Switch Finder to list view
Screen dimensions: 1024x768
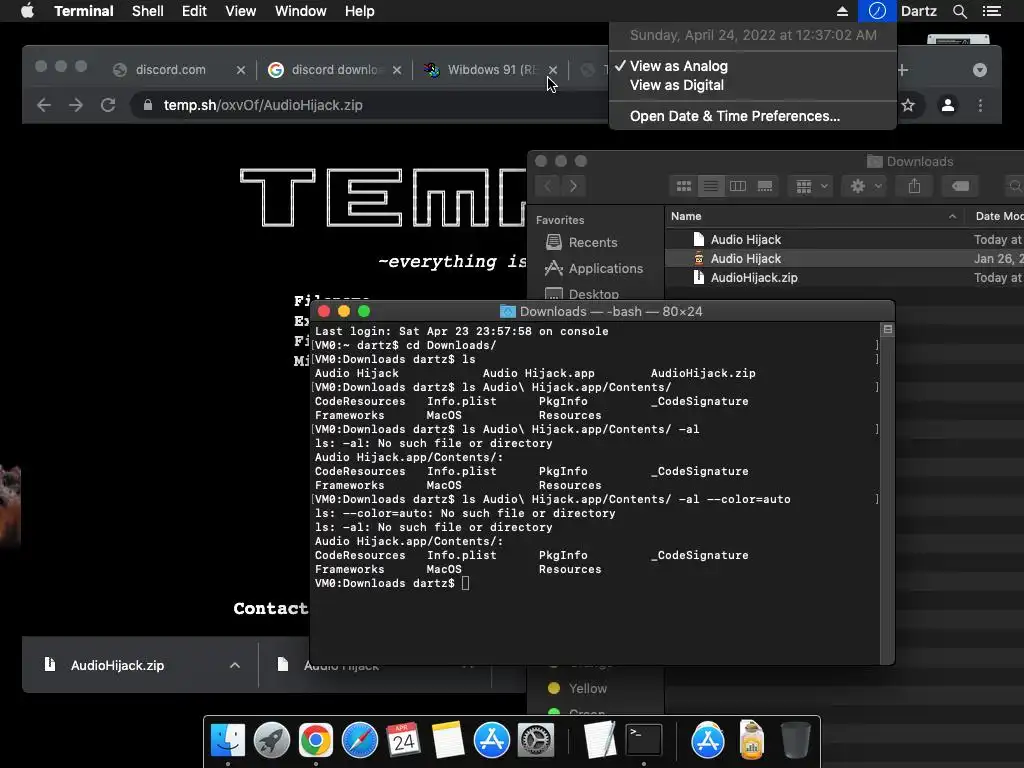point(711,186)
